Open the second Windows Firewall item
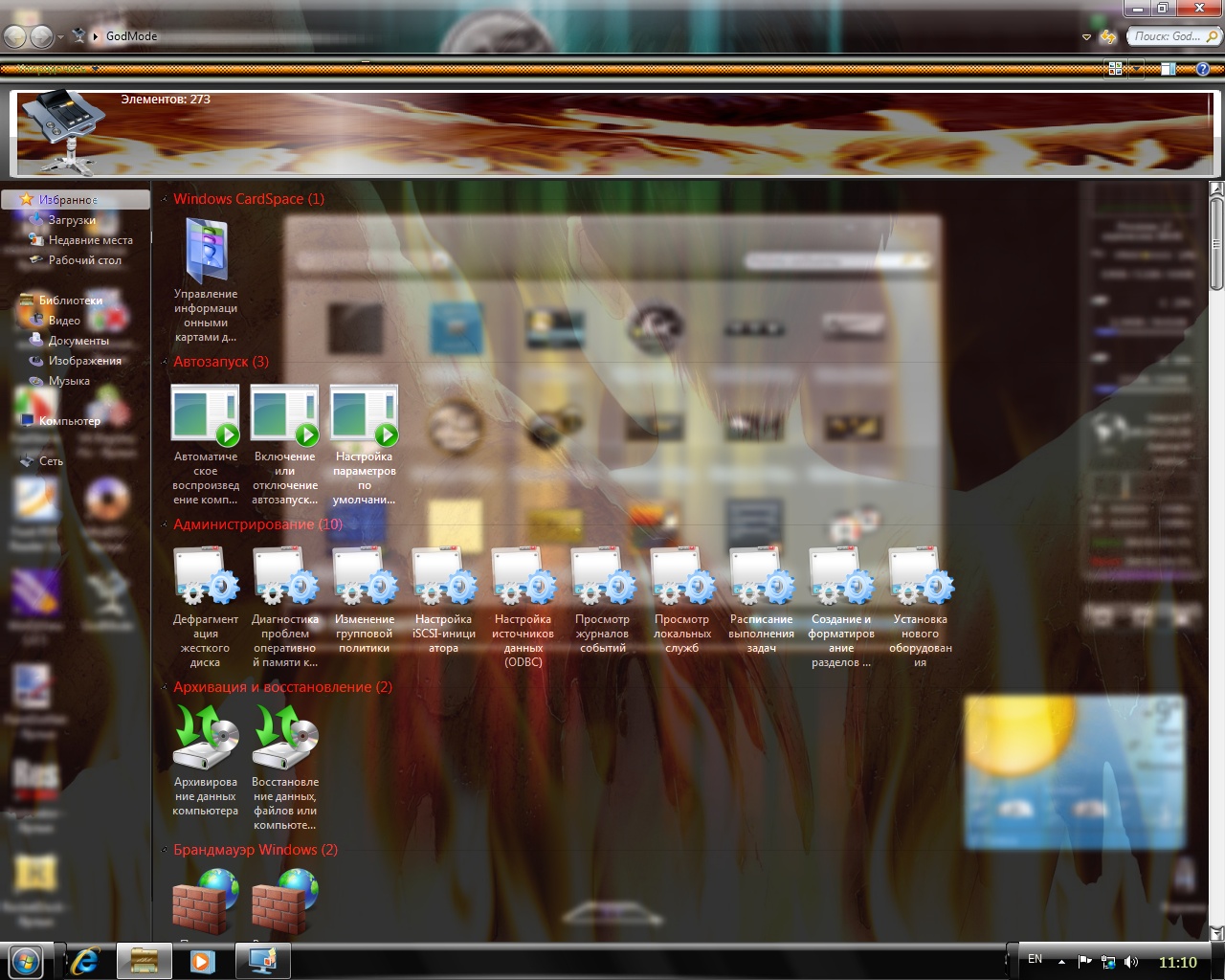The width and height of the screenshot is (1225, 980). click(x=285, y=904)
